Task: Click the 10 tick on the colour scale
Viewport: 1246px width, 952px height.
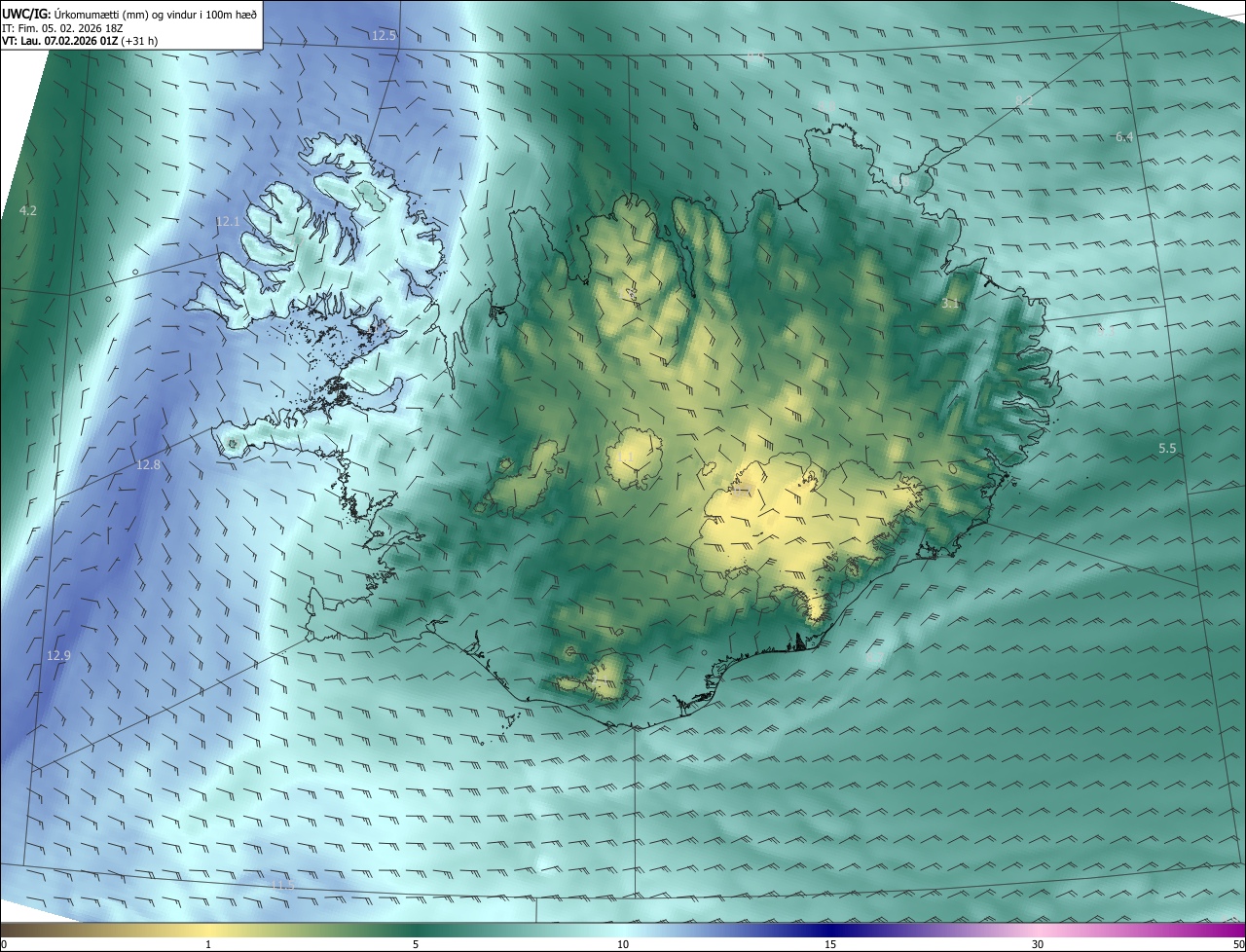Action: tap(623, 944)
